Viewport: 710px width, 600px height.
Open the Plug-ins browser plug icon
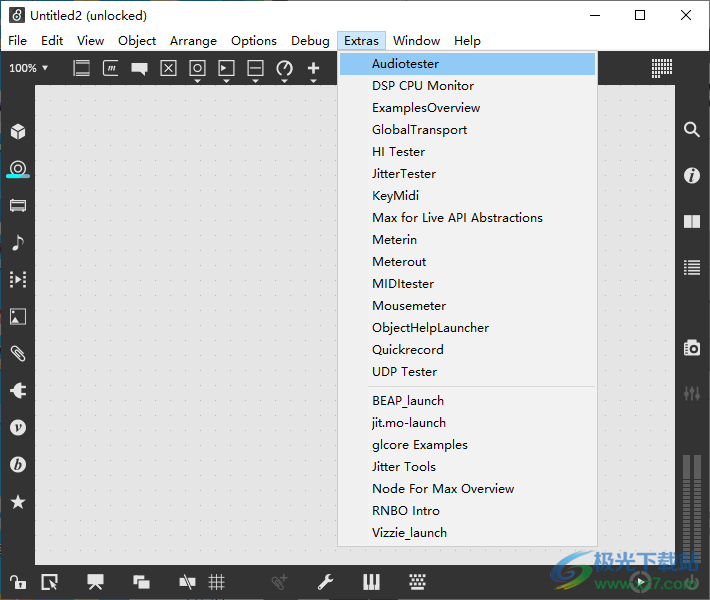coord(17,391)
